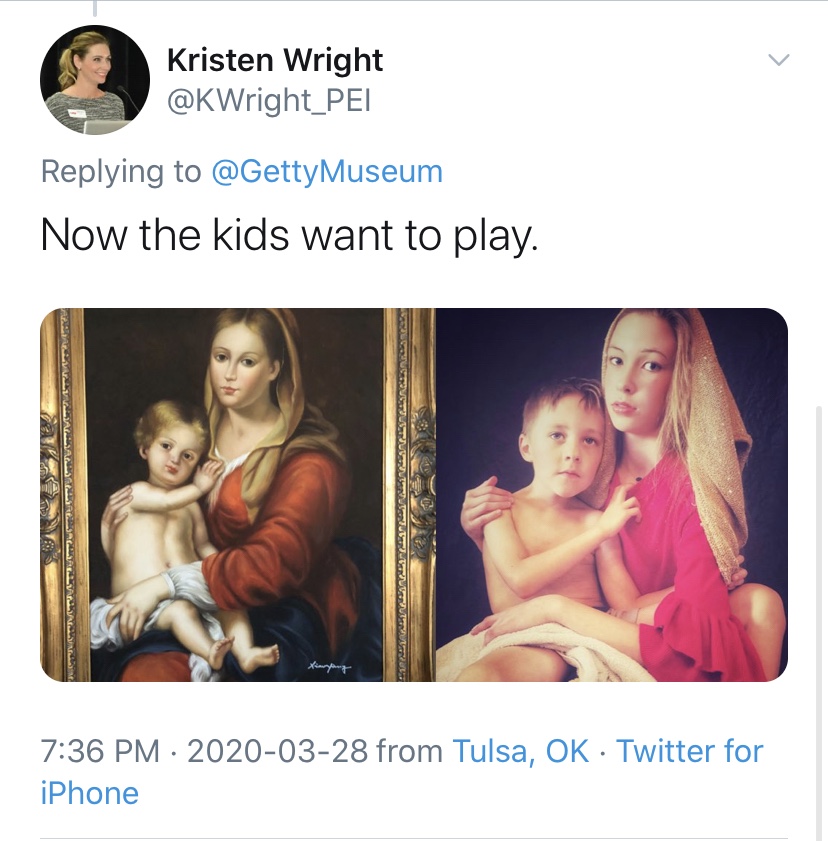Screen dimensions: 828x841
Task: Open the @KWright_PEI handle
Action: click(268, 102)
